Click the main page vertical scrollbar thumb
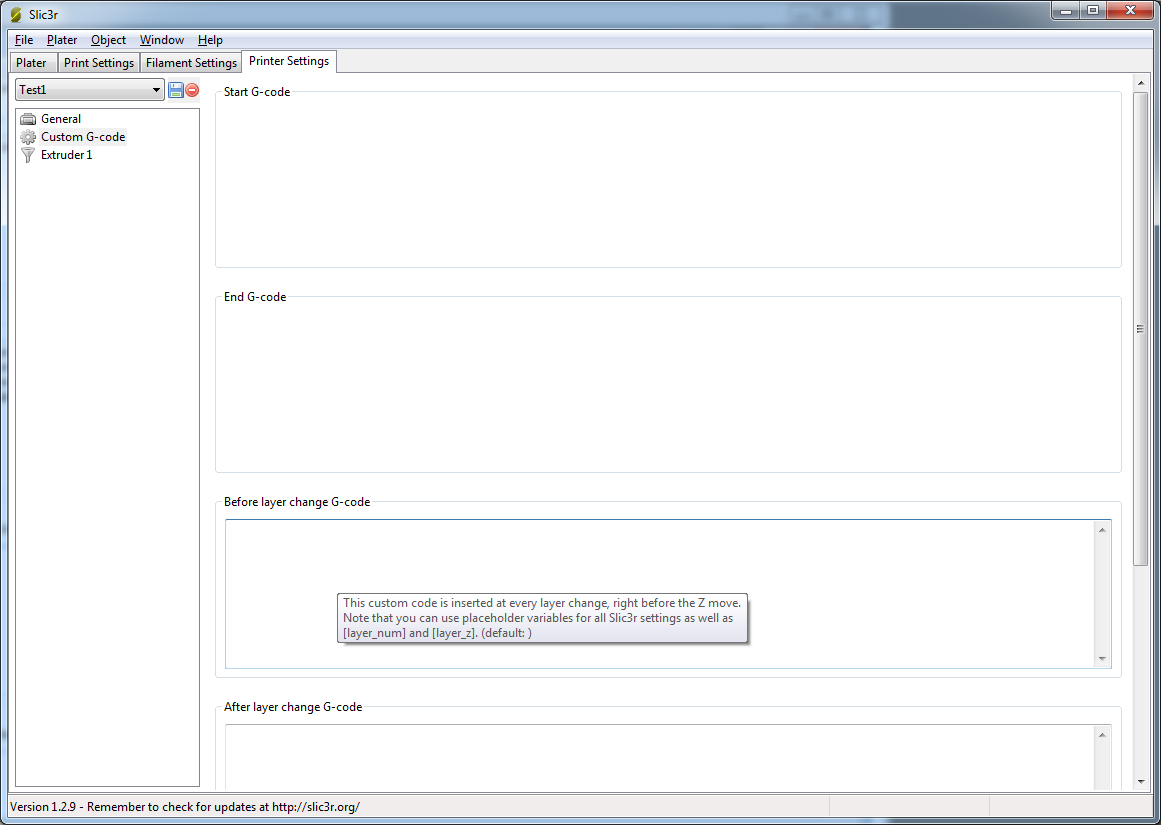The height and width of the screenshot is (825, 1161). point(1141,329)
